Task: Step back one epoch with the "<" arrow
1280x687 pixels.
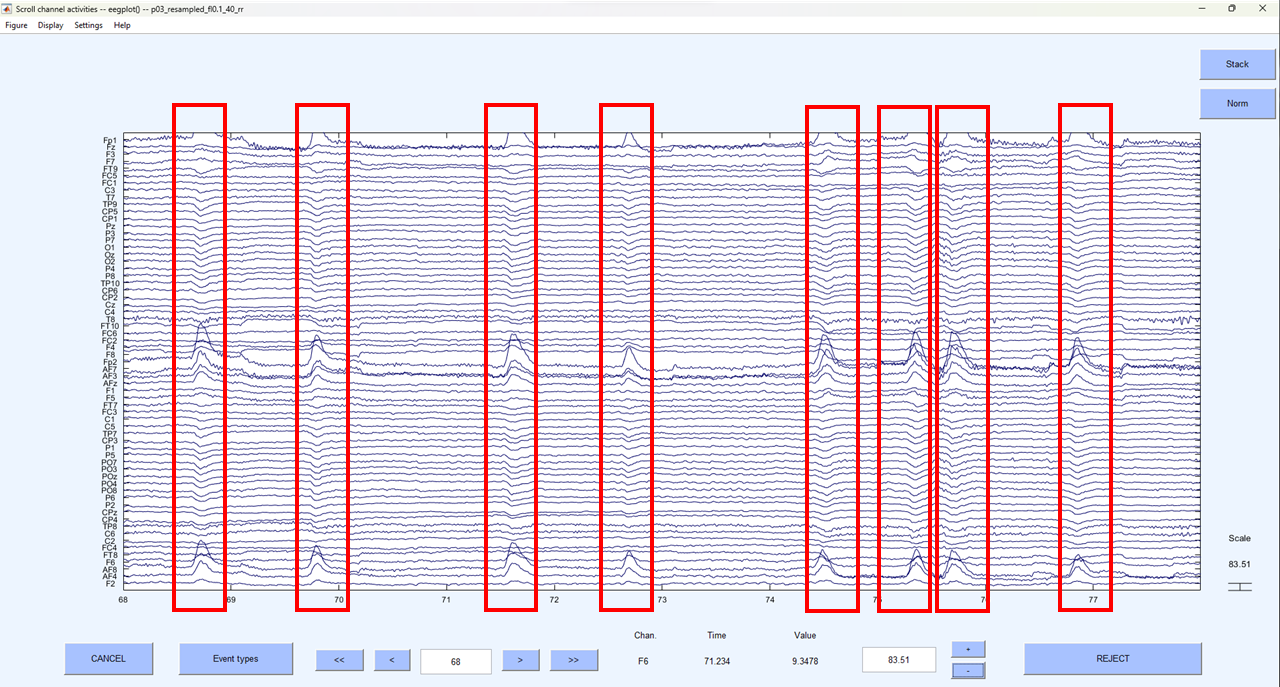Action: (391, 660)
